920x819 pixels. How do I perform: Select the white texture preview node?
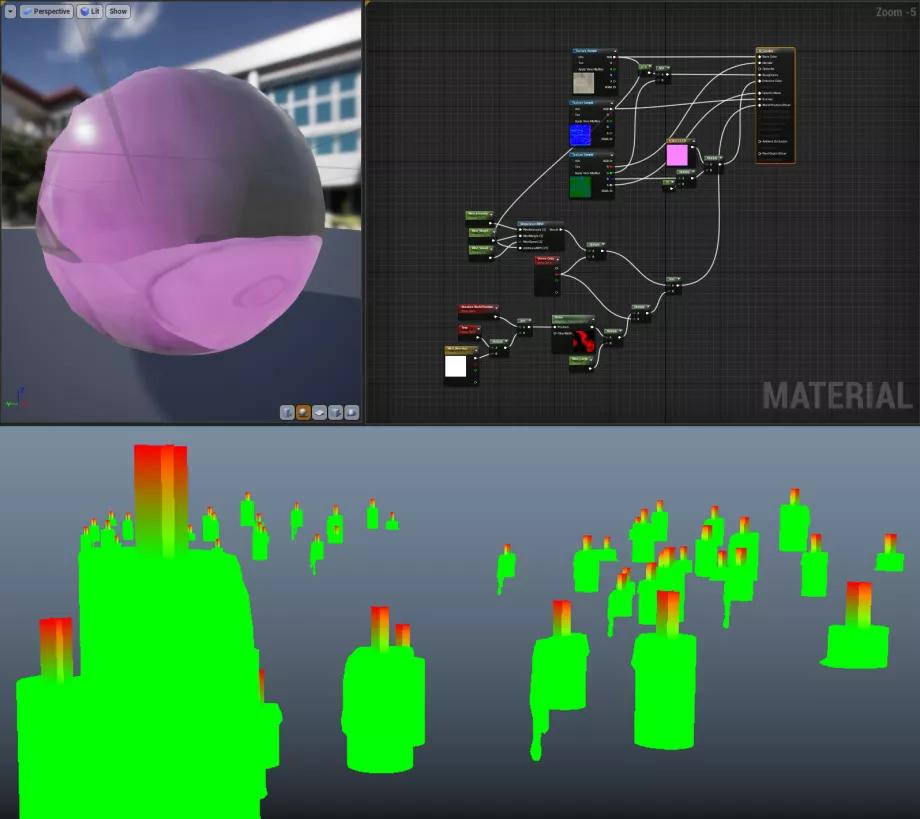click(456, 367)
